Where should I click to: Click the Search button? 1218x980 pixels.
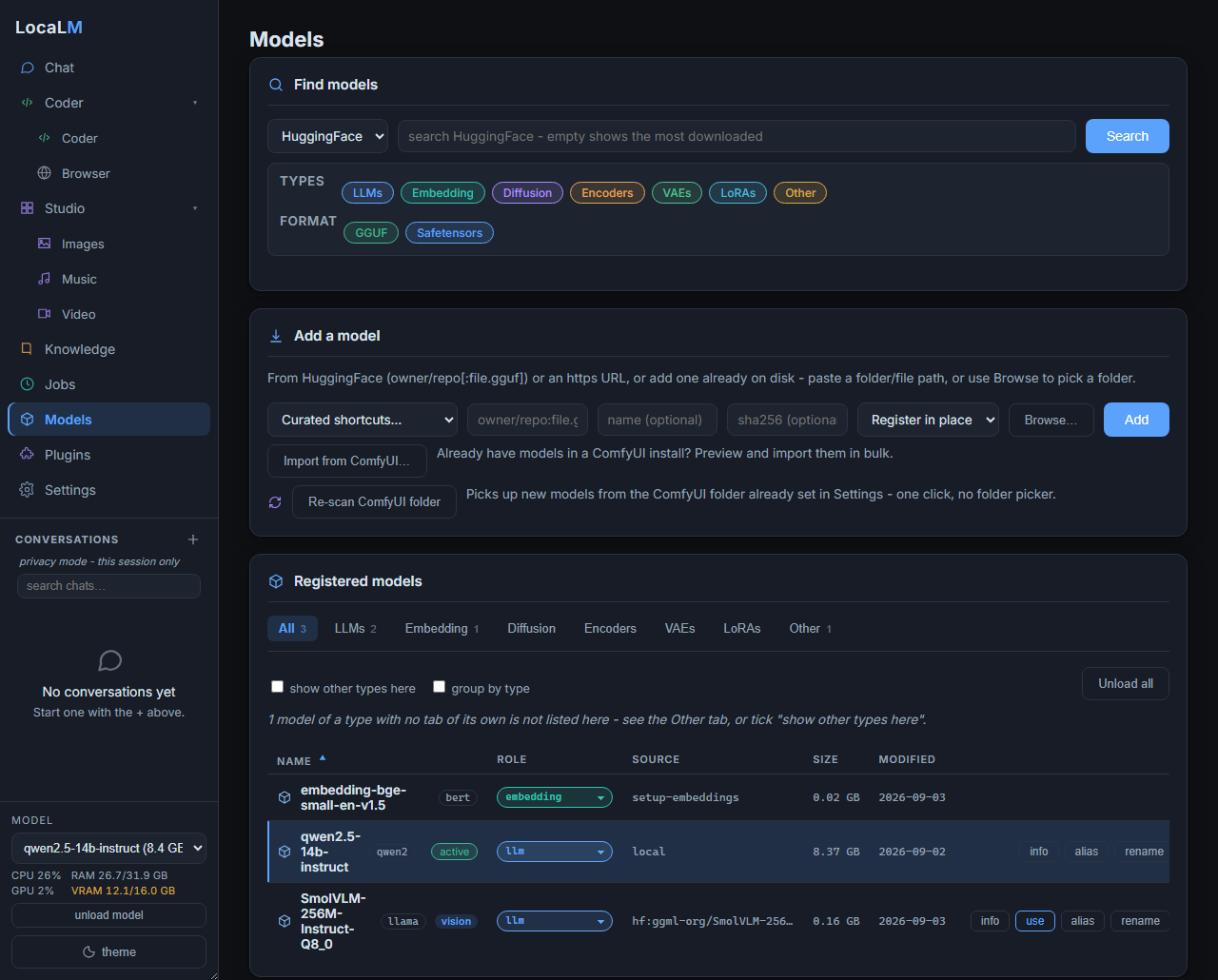click(1128, 136)
